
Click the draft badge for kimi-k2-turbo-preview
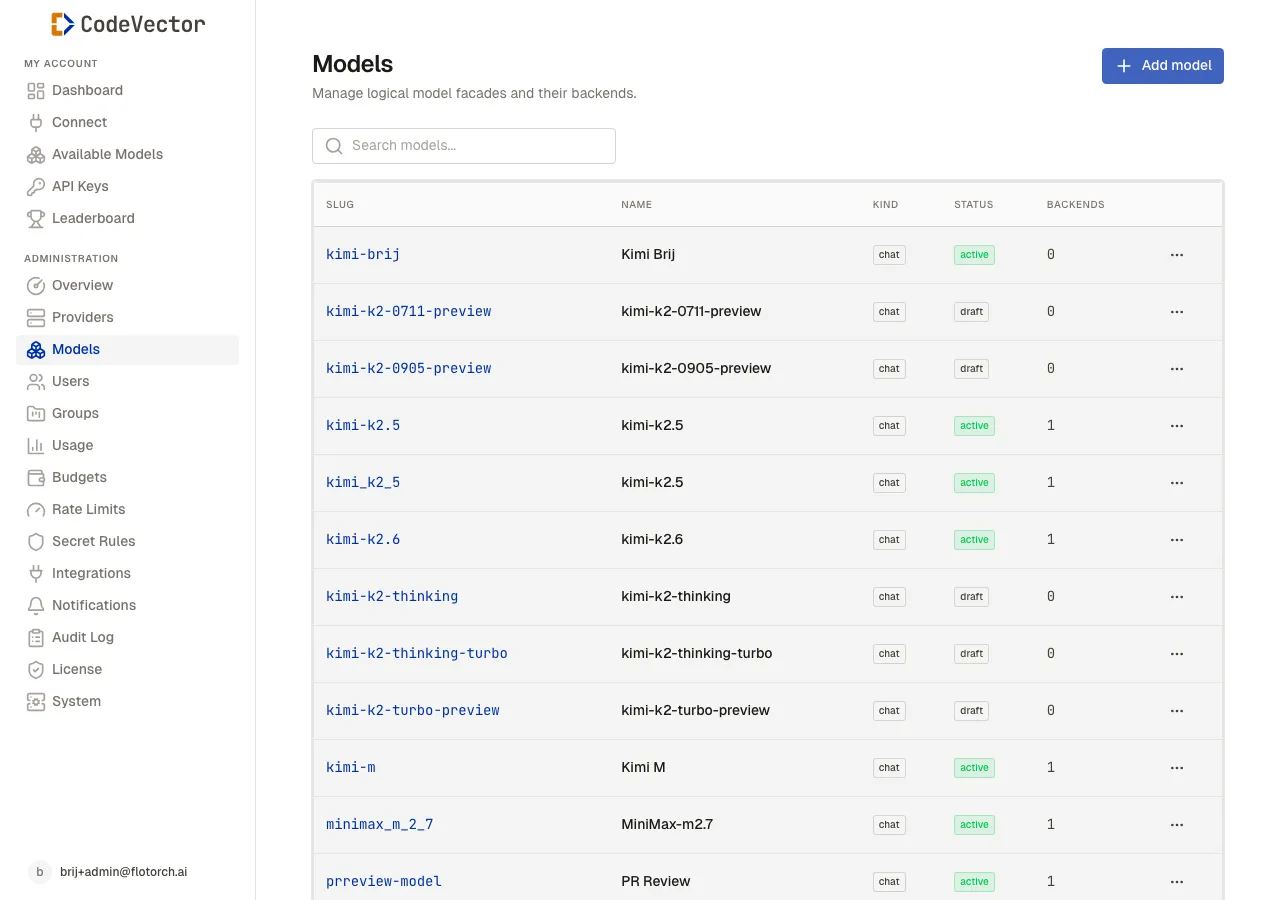click(x=972, y=711)
